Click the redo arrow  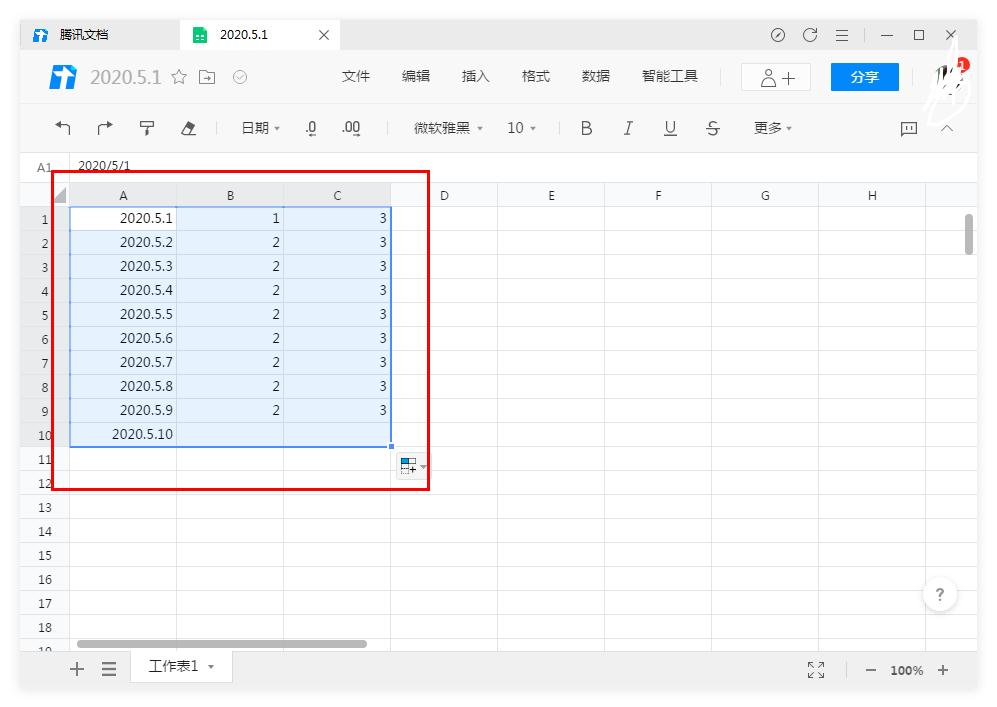(104, 128)
